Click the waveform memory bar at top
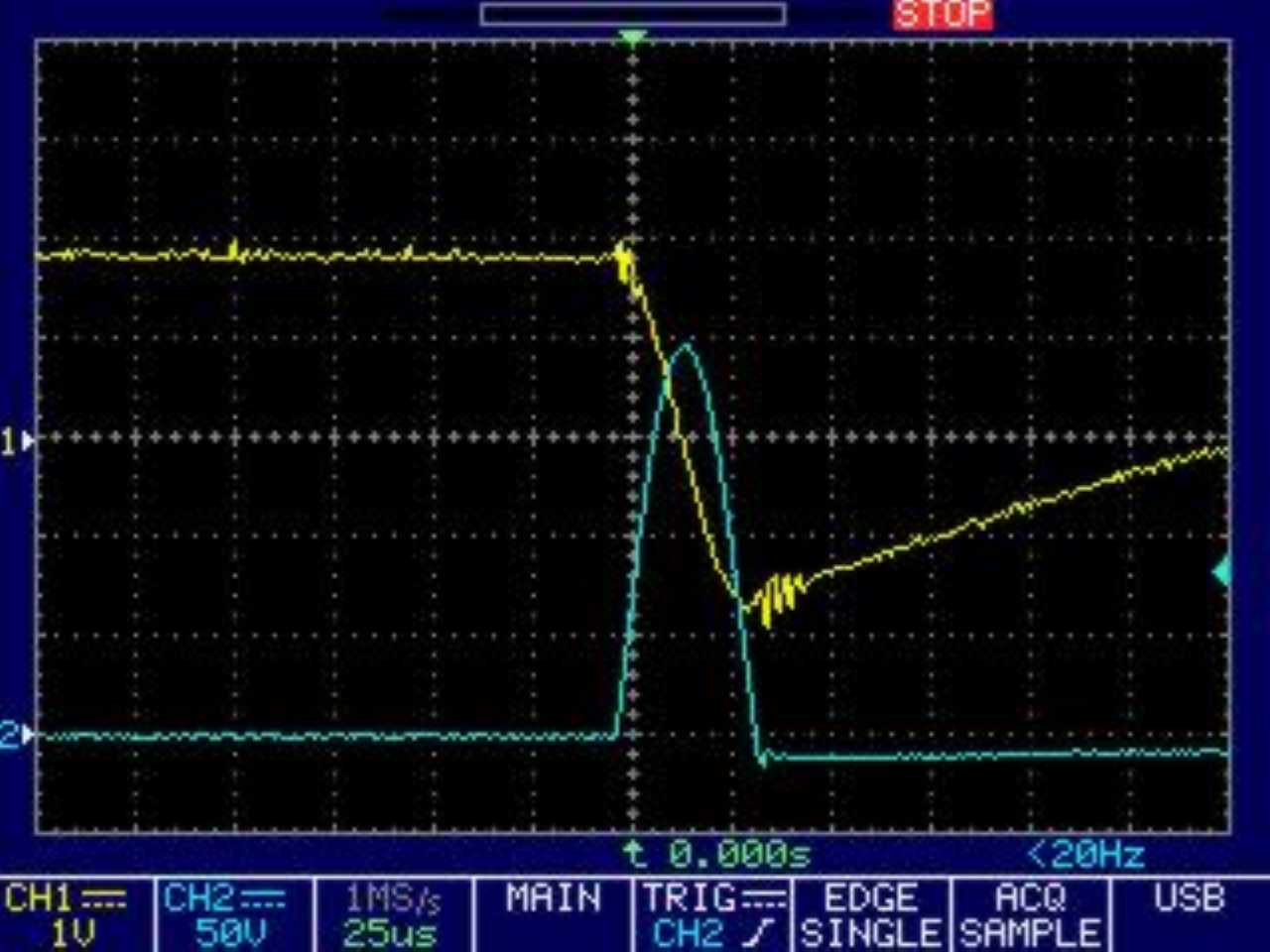Image resolution: width=1270 pixels, height=952 pixels. click(x=632, y=14)
